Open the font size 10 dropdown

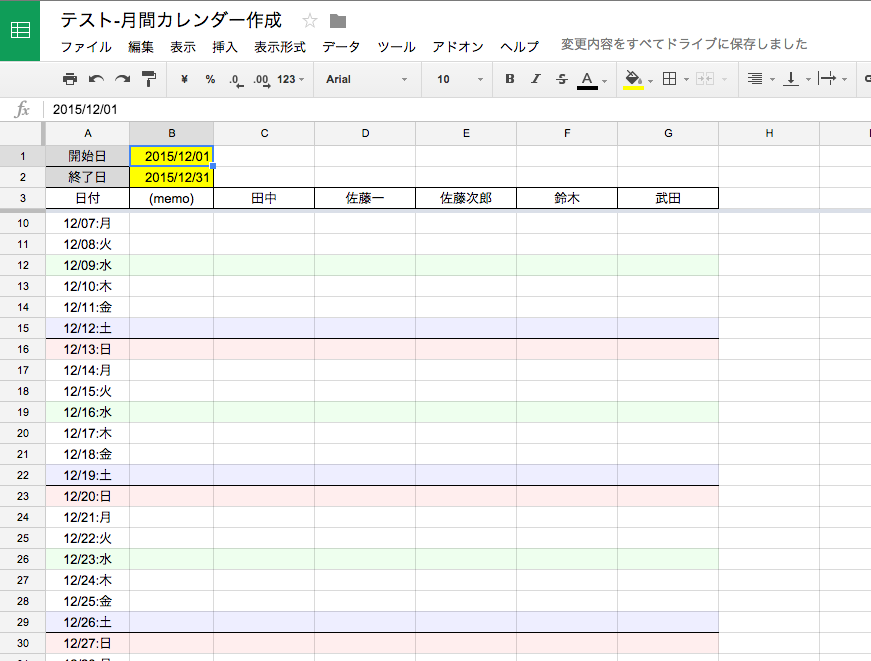tap(459, 79)
